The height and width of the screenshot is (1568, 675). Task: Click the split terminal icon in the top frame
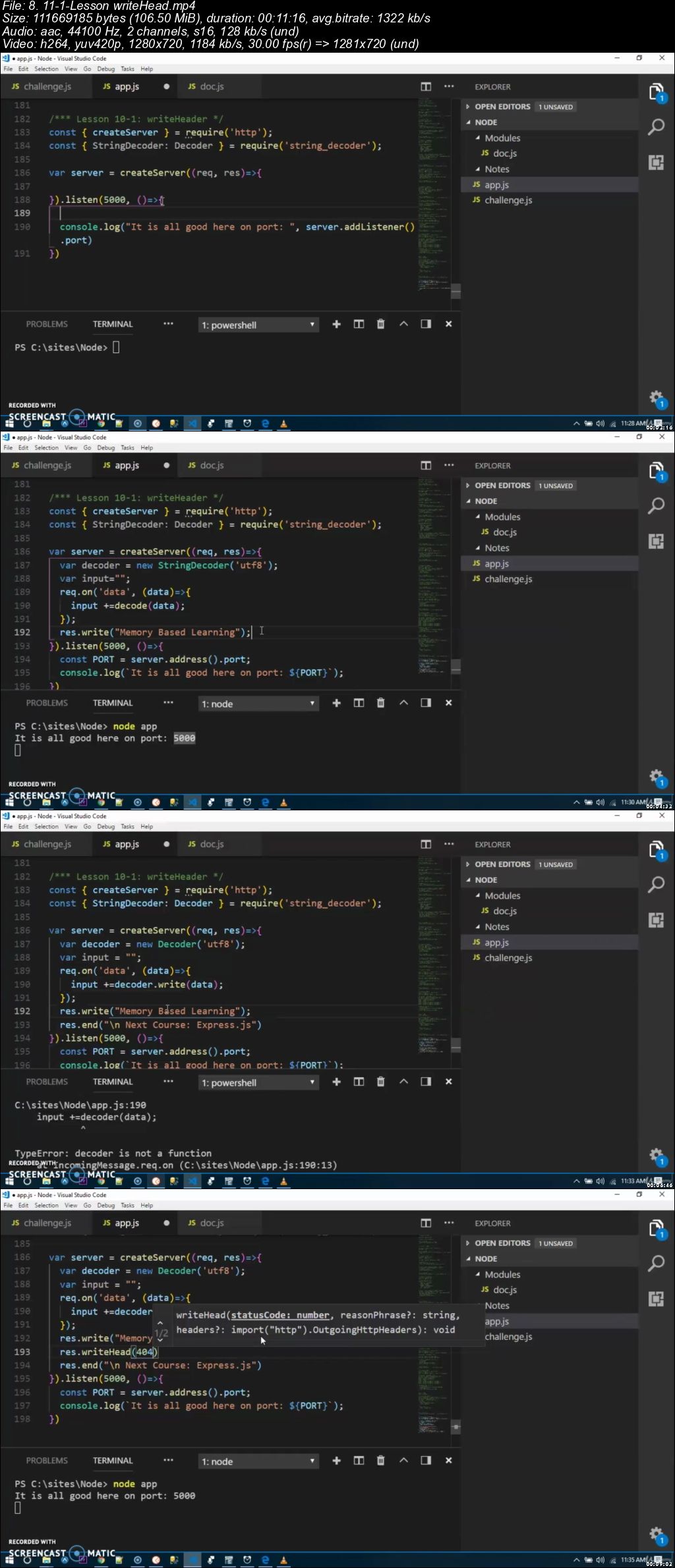coord(359,324)
